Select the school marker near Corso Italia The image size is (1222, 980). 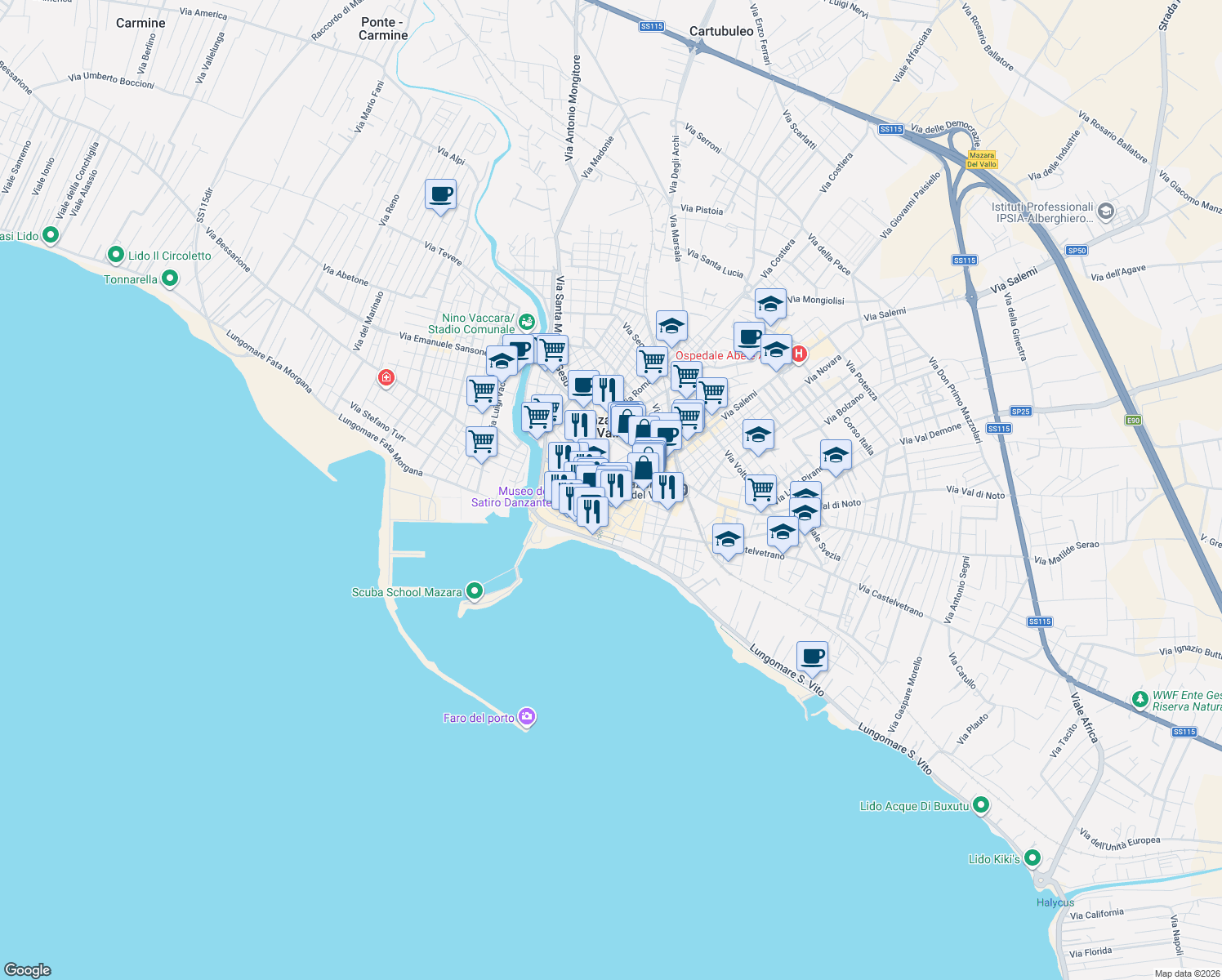(836, 457)
